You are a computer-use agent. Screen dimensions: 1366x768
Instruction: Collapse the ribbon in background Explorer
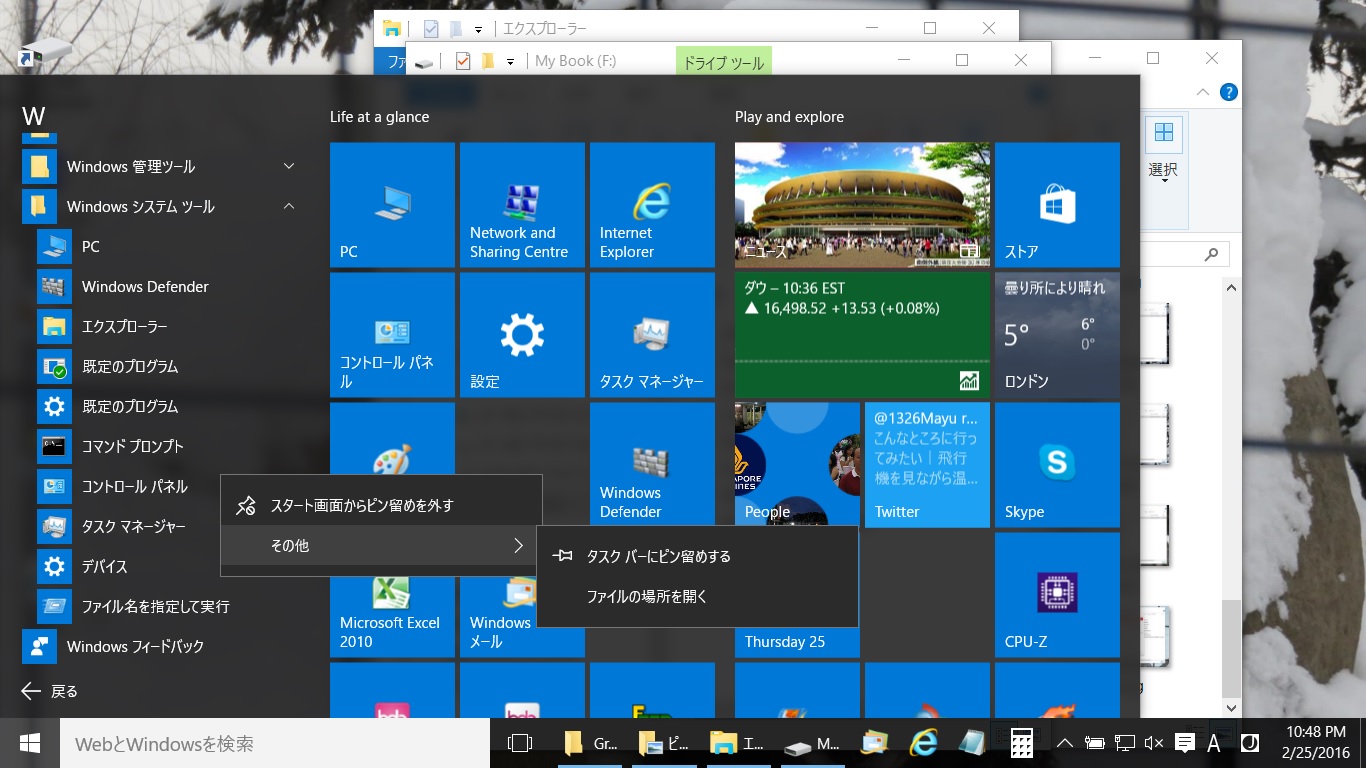[x=1203, y=93]
